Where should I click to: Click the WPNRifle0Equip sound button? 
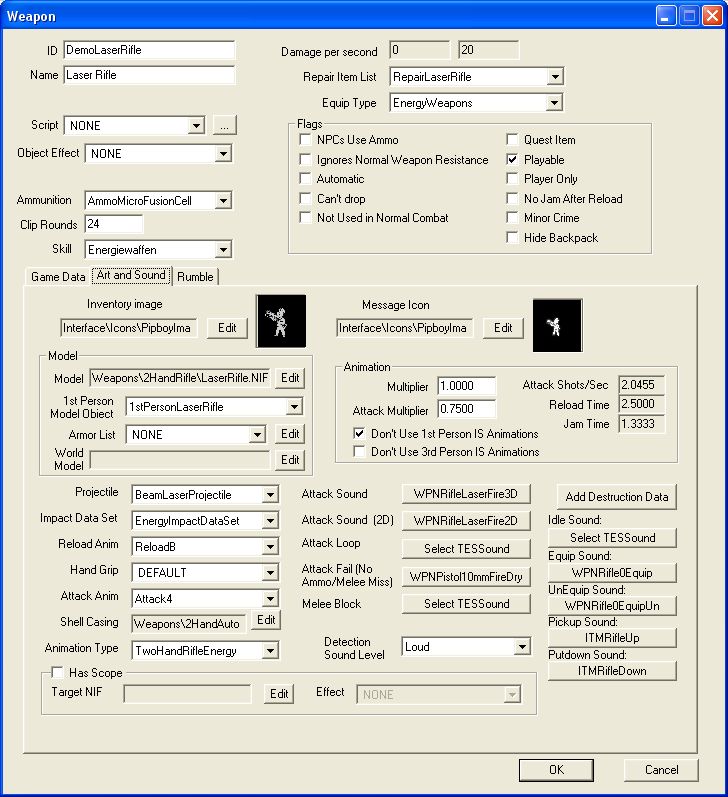[x=612, y=573]
